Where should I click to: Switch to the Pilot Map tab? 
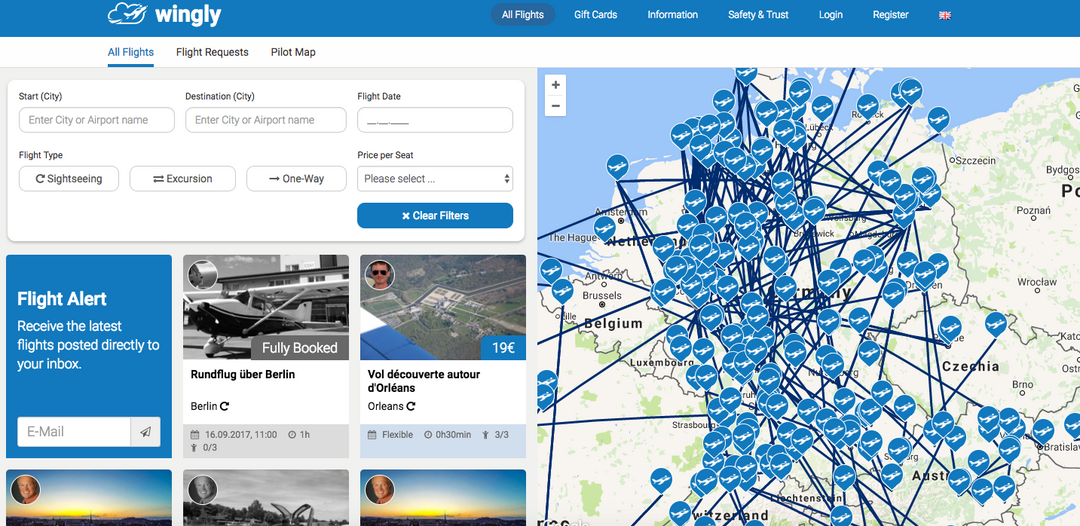point(293,52)
